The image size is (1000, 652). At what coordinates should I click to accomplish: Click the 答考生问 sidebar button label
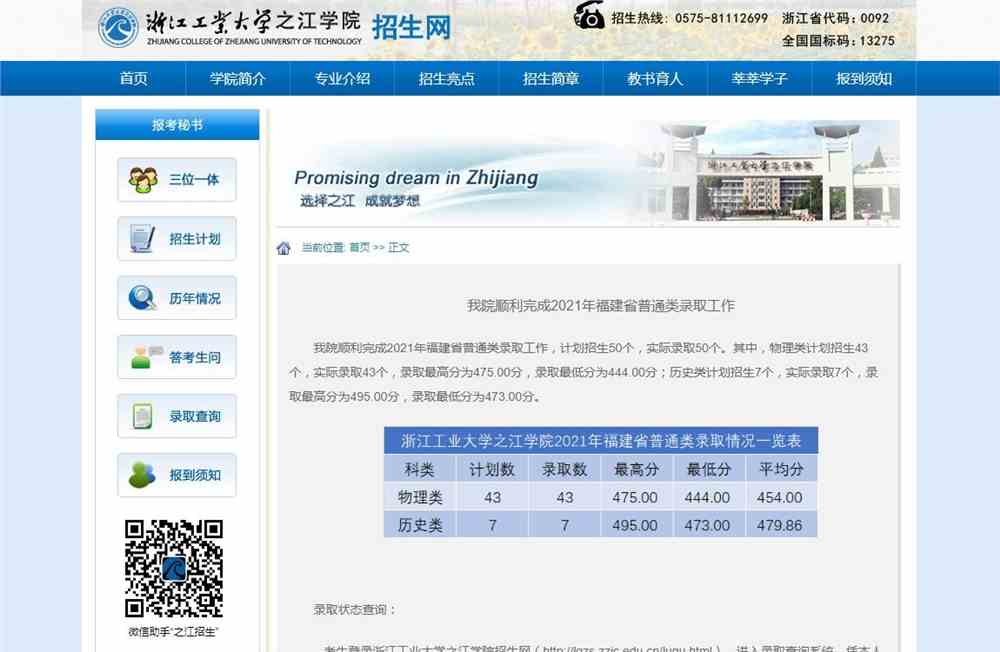click(195, 357)
